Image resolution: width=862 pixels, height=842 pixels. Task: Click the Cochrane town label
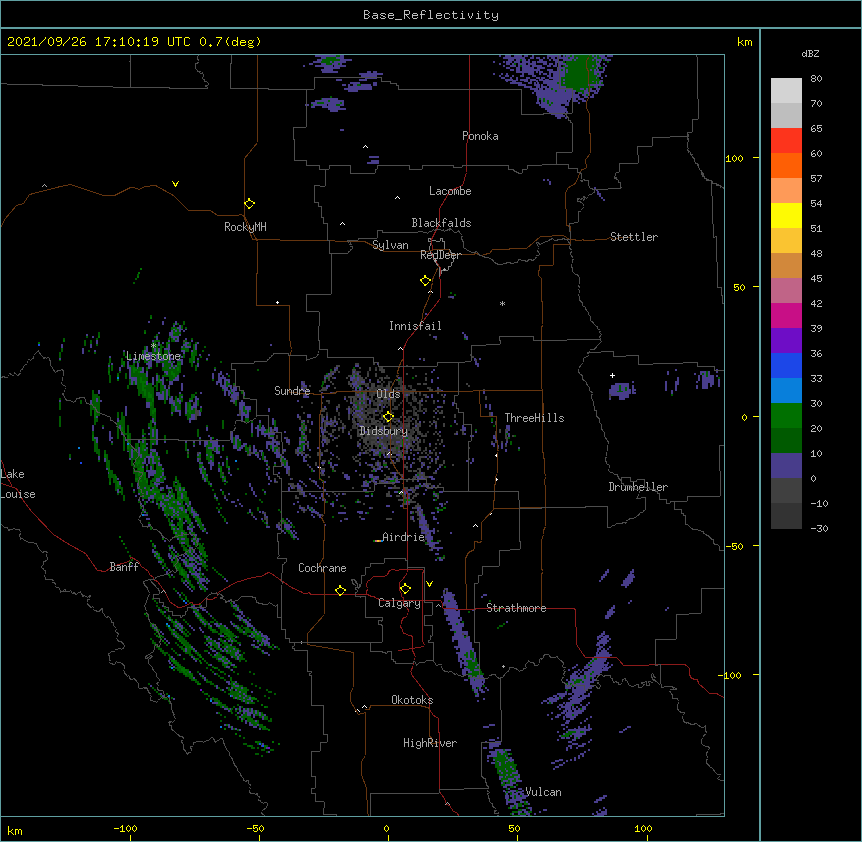tap(322, 568)
